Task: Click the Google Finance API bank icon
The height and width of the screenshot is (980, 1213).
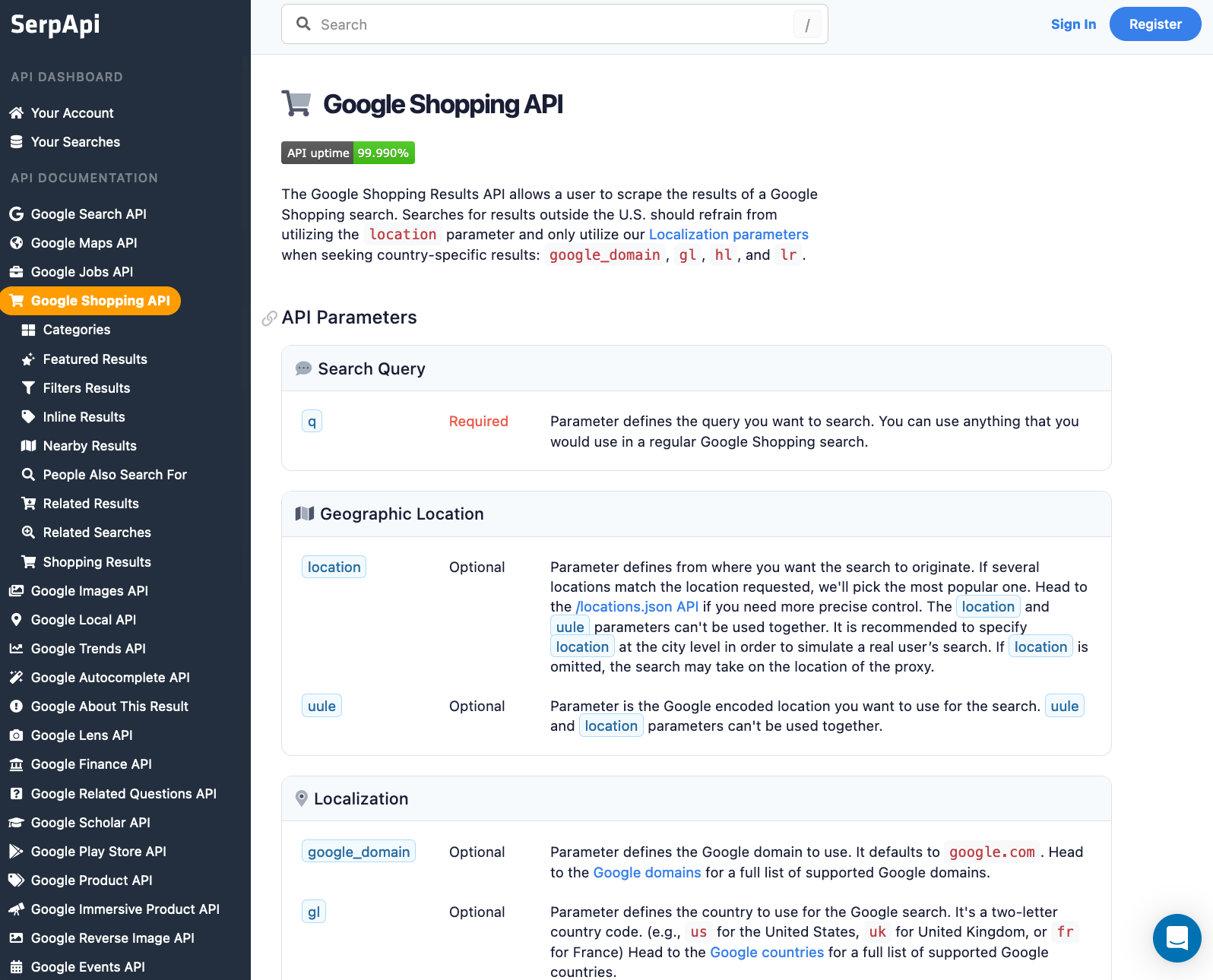Action: (x=17, y=764)
